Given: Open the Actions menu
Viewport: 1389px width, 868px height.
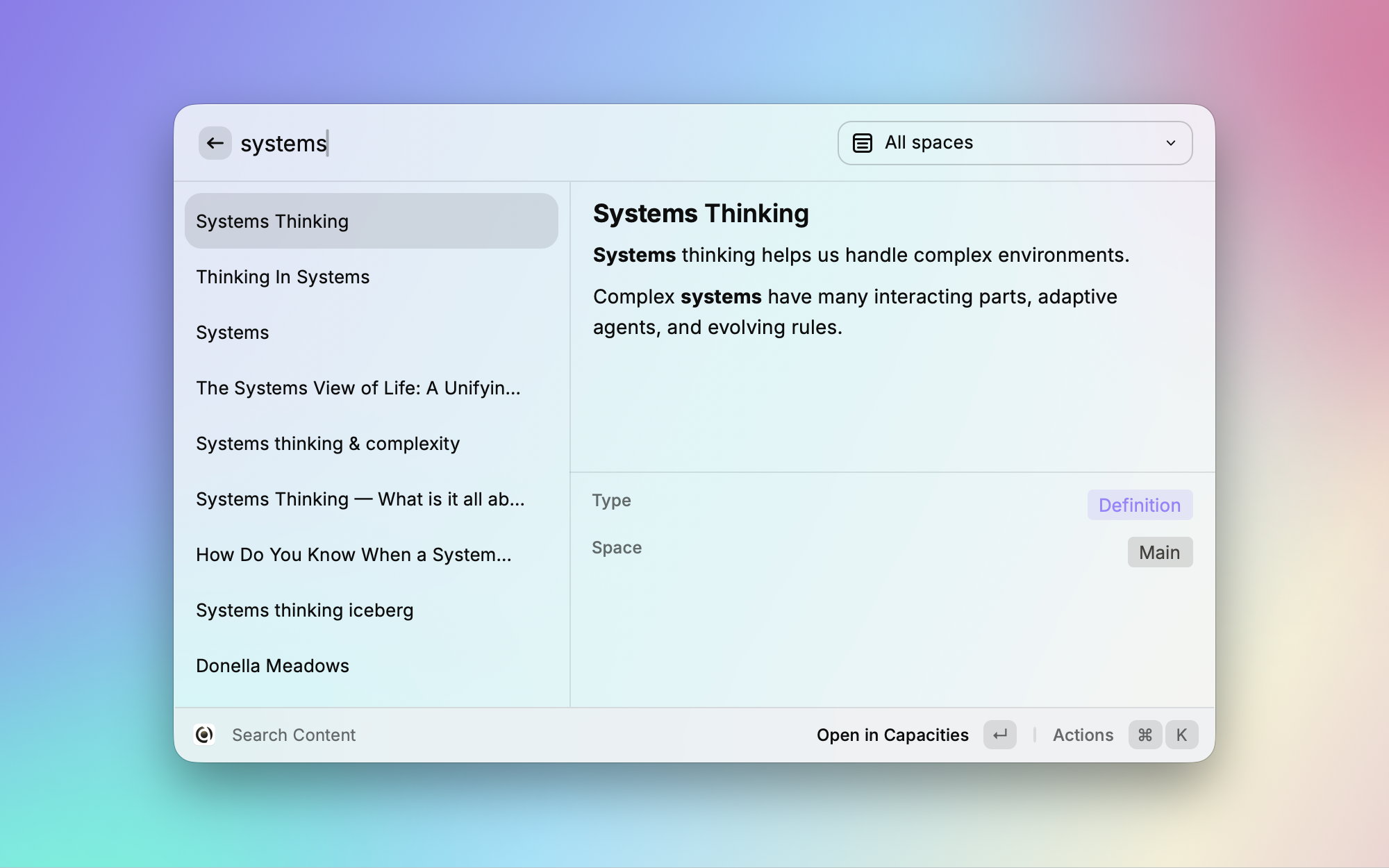Looking at the screenshot, I should click(x=1083, y=735).
